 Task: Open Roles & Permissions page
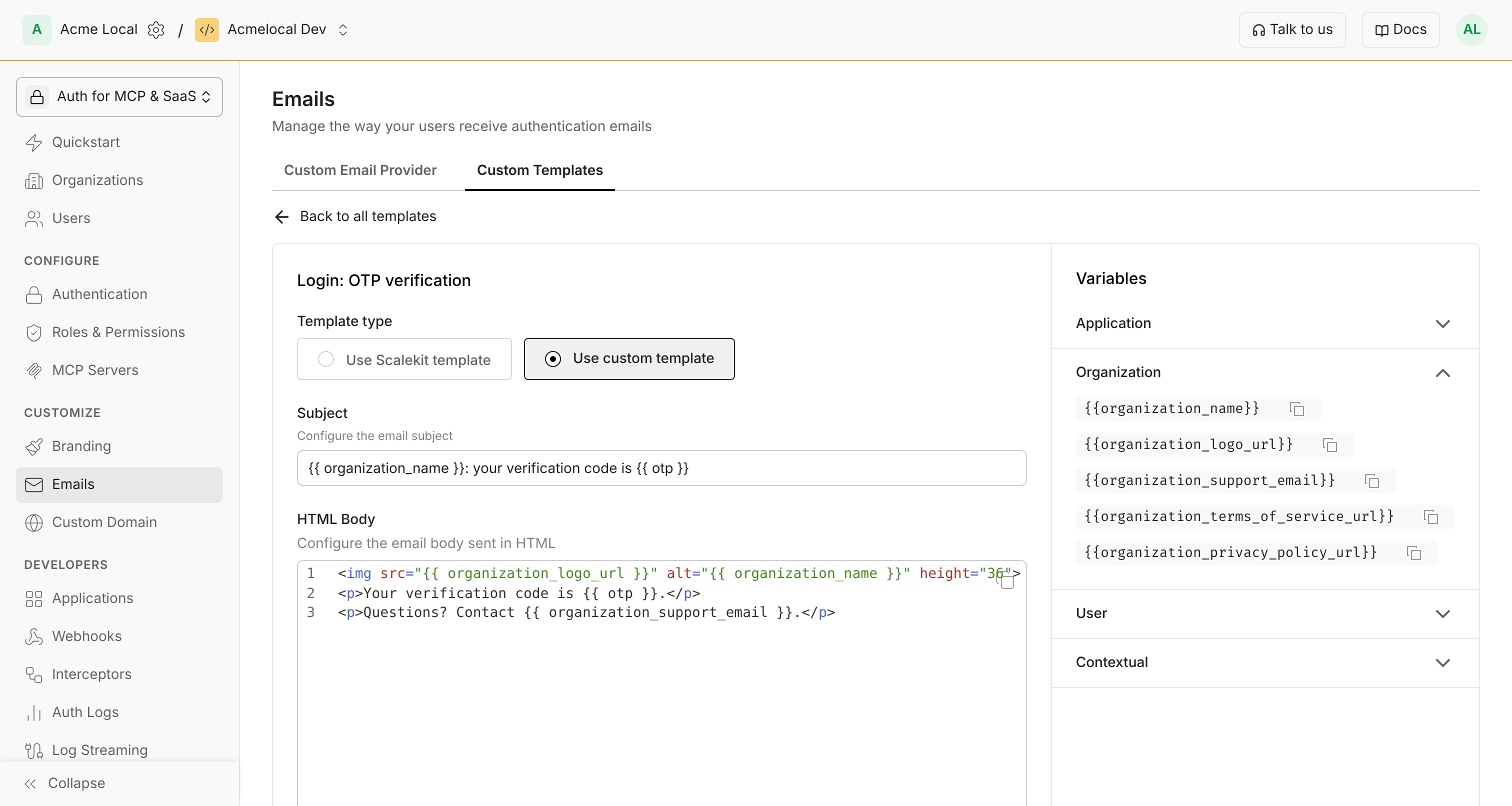tap(119, 332)
